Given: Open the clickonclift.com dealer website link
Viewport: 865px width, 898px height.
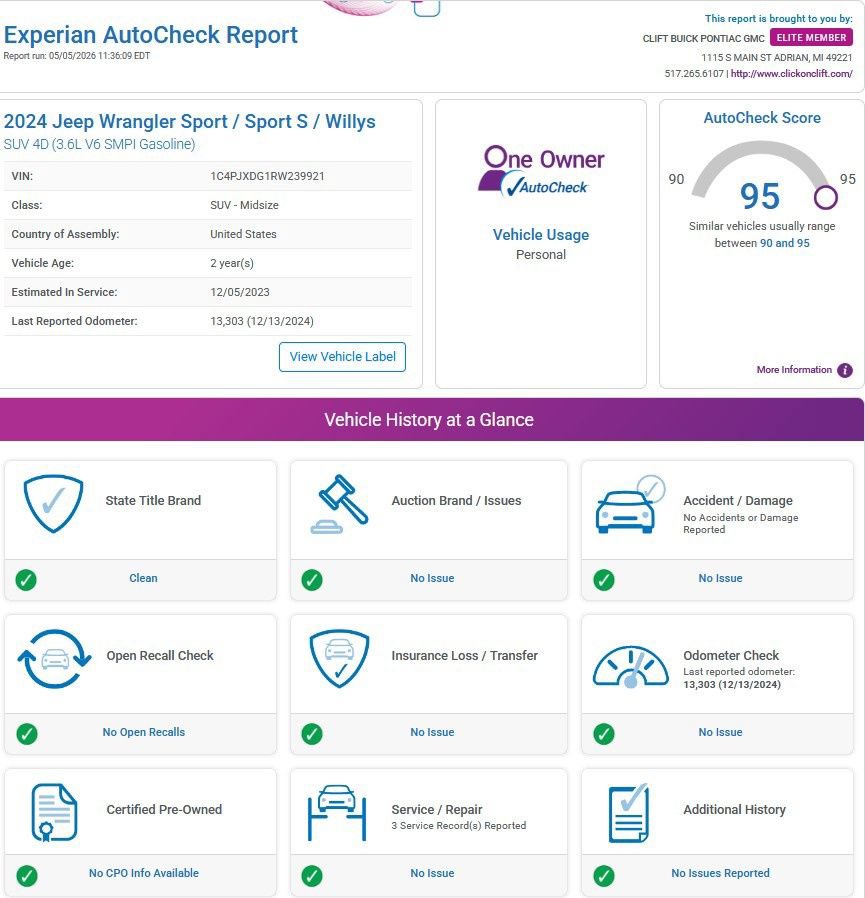Looking at the screenshot, I should pos(791,73).
